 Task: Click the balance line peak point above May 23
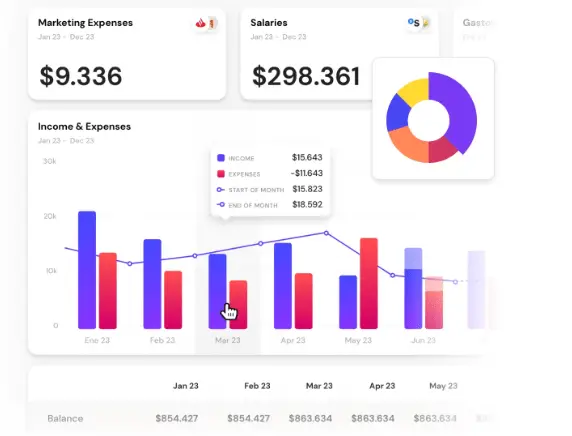pos(326,233)
